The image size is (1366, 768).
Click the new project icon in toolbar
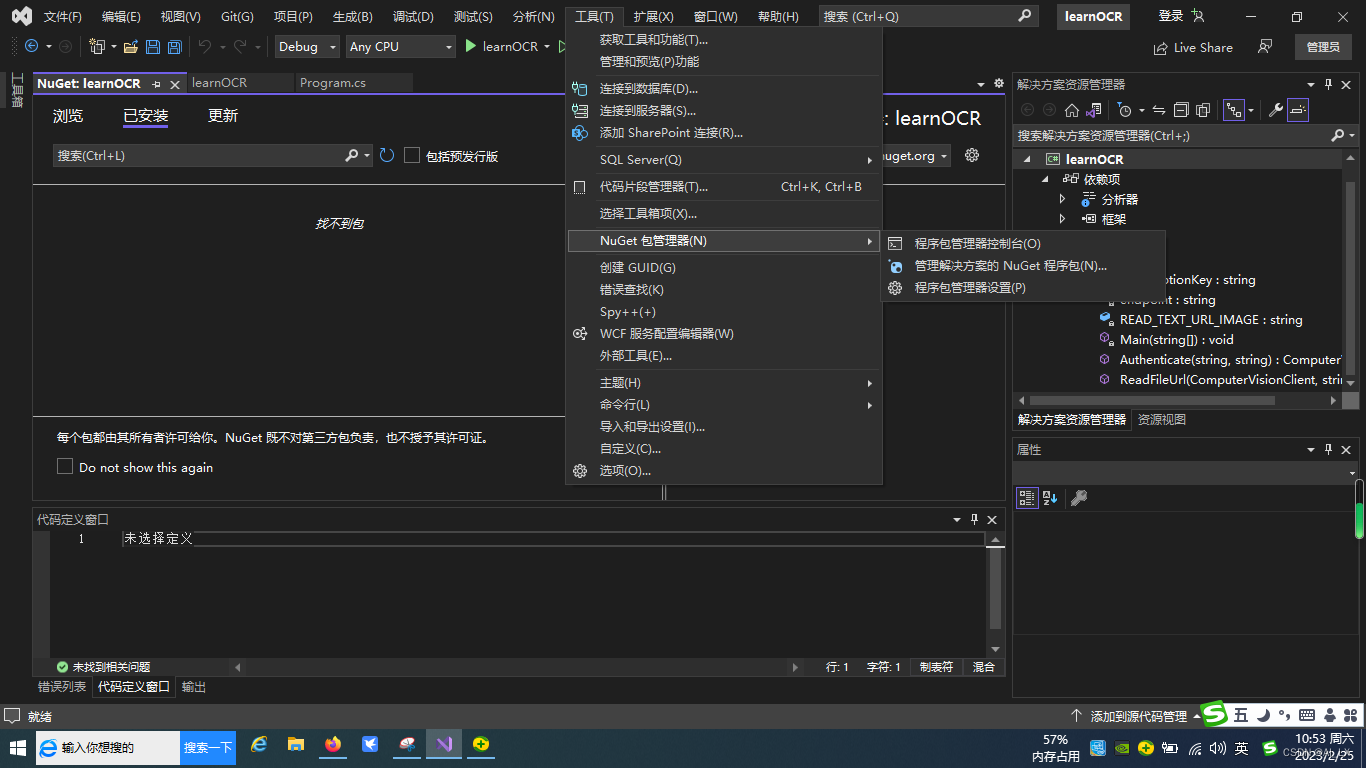pos(97,46)
